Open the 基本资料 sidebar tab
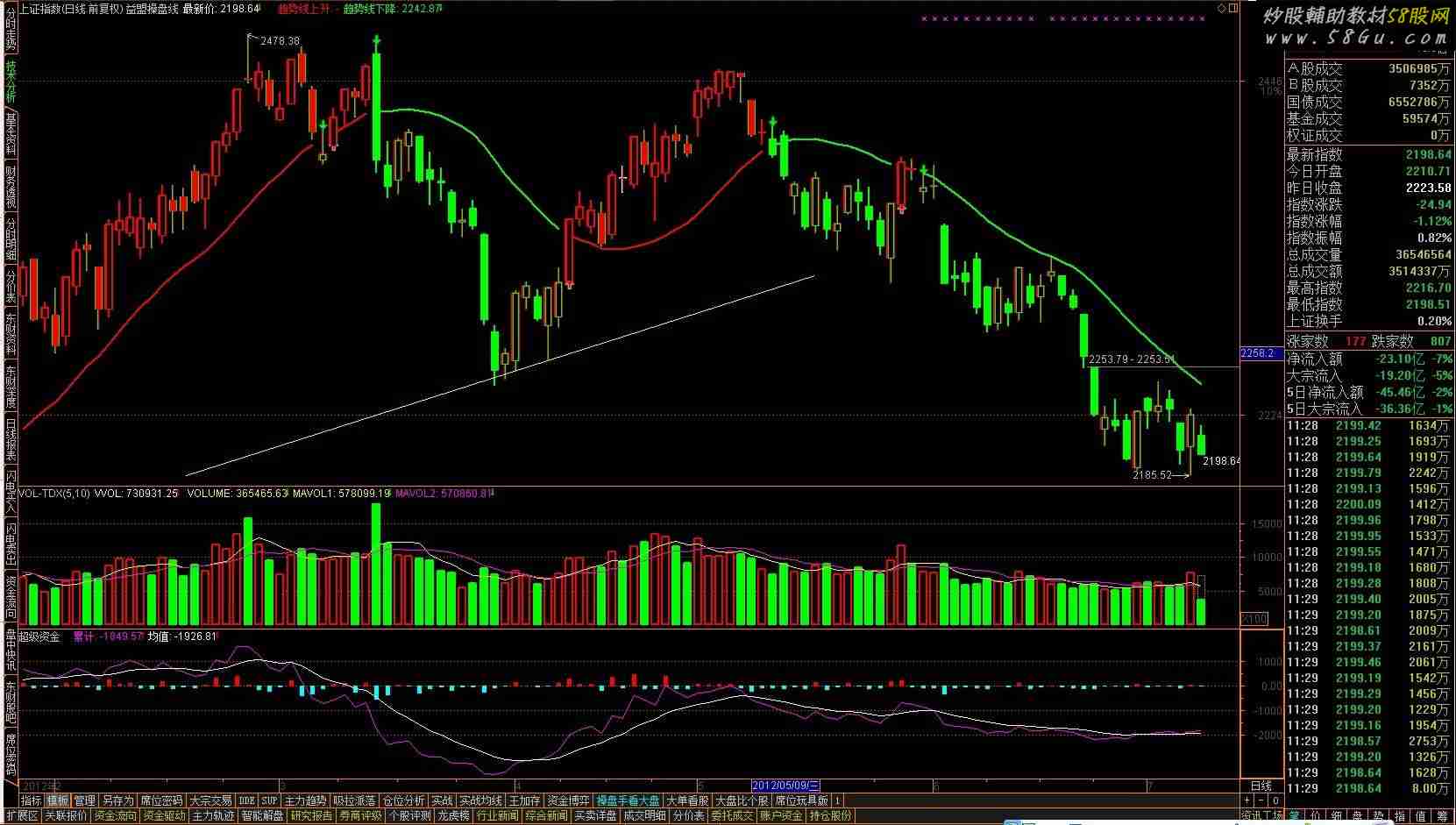The width and height of the screenshot is (1456, 825). [x=11, y=133]
